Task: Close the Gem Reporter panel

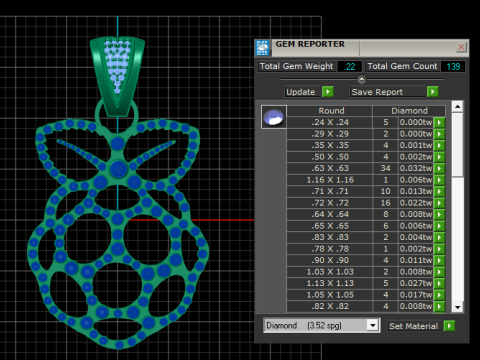Action: coord(461,47)
